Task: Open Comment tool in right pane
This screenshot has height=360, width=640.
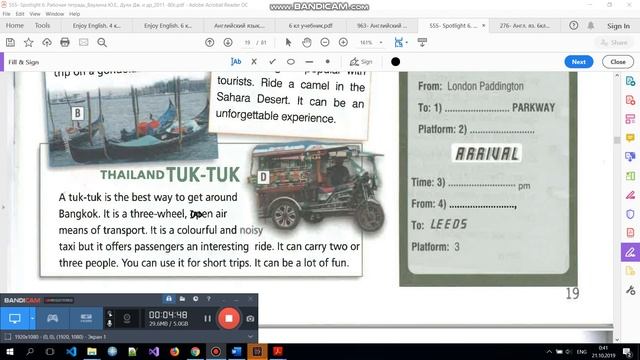Action: pos(630,138)
